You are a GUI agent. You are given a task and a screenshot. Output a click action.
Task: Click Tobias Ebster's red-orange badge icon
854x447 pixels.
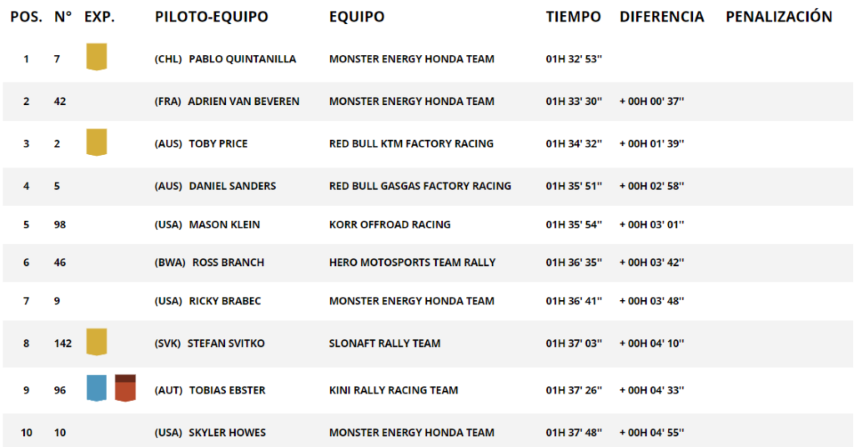[x=125, y=388]
